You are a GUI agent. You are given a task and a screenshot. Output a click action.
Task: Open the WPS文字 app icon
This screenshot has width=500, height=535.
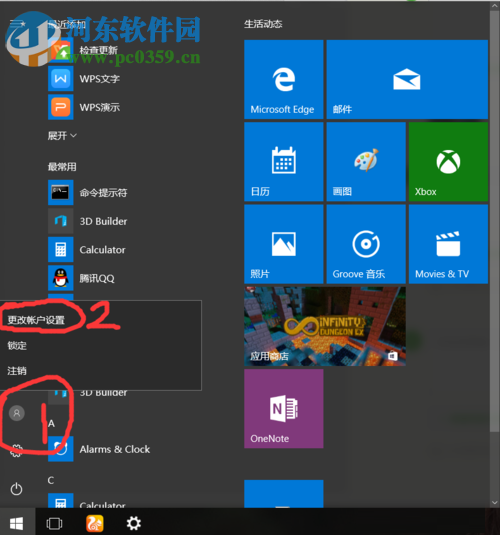click(60, 79)
